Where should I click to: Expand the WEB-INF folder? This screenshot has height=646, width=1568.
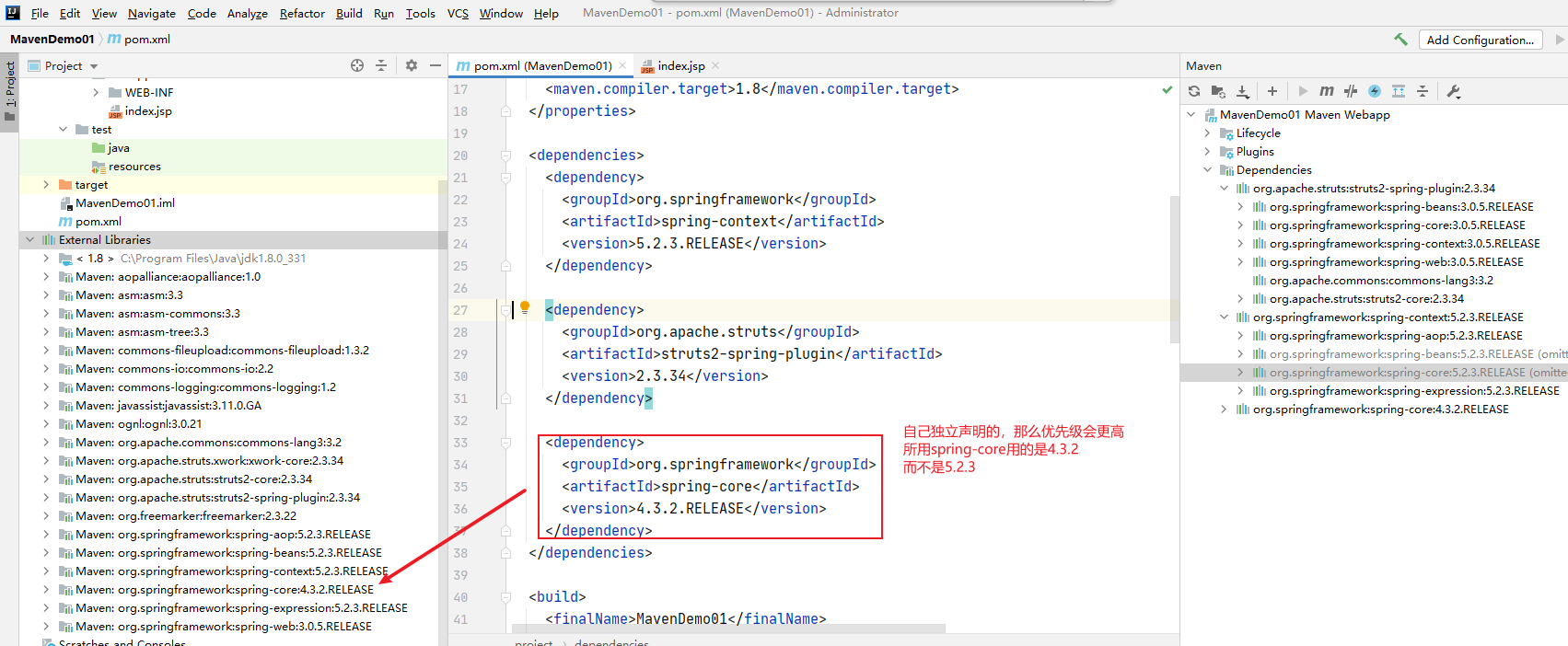tap(96, 92)
